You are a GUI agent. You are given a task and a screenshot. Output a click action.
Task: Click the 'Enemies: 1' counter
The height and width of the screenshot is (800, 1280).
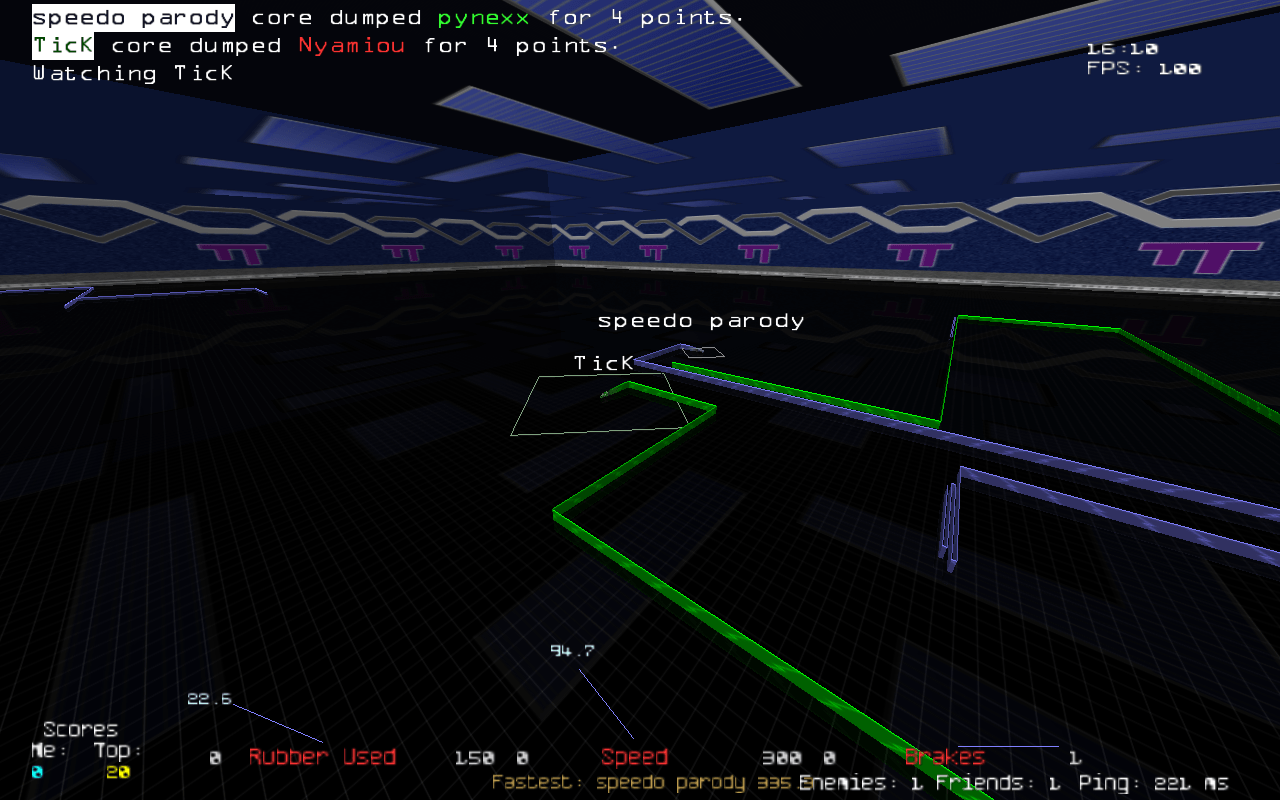(860, 783)
